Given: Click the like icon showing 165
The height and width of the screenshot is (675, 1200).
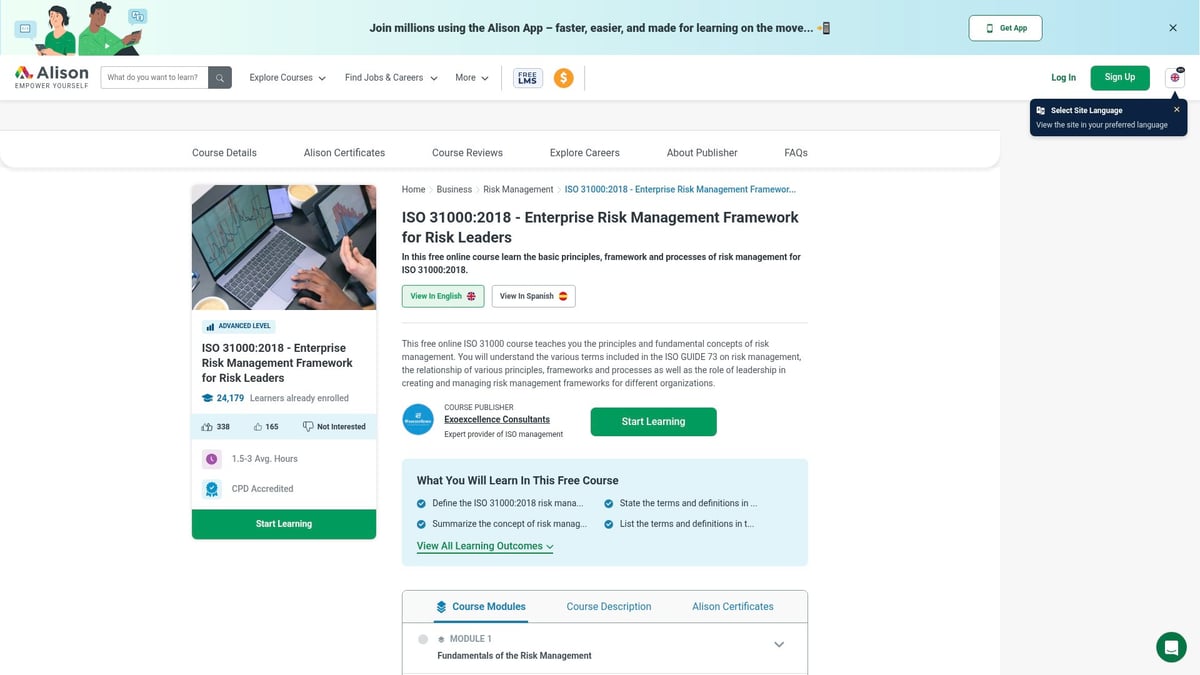Looking at the screenshot, I should 258,427.
